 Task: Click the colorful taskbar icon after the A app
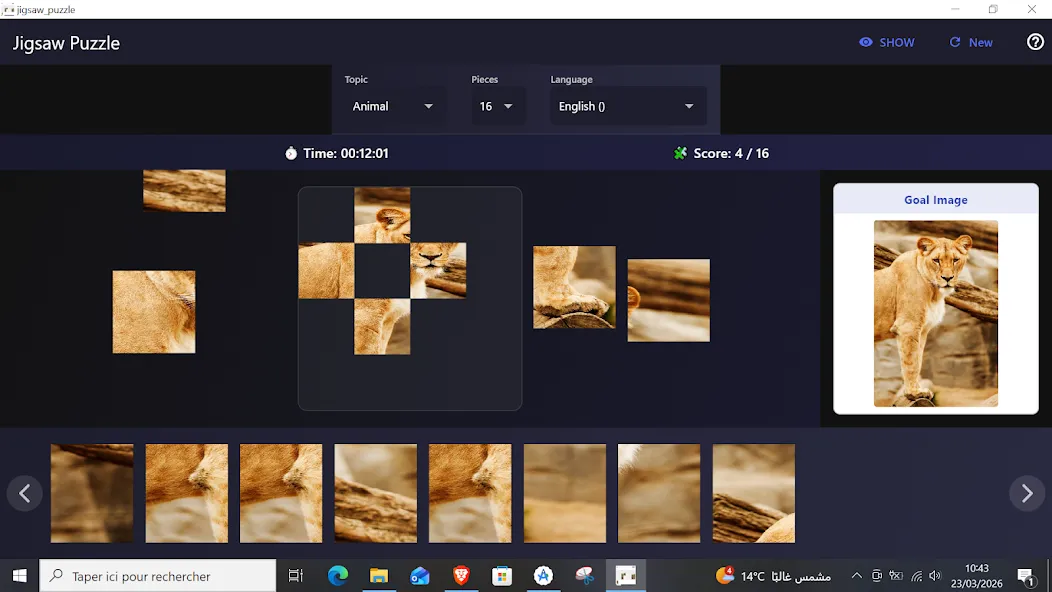coord(584,576)
